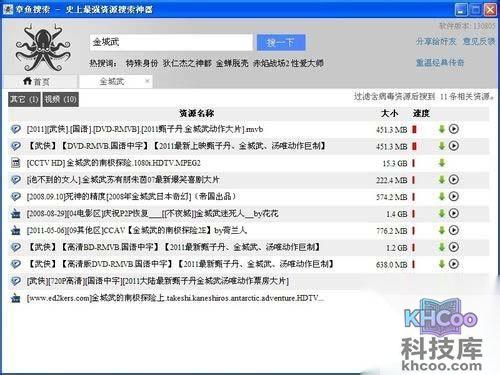The width and height of the screenshot is (500, 375).
Task: Download 【高清版DVD-RMVB.国语中字】 638.0 MB resource
Action: pyautogui.click(x=442, y=264)
